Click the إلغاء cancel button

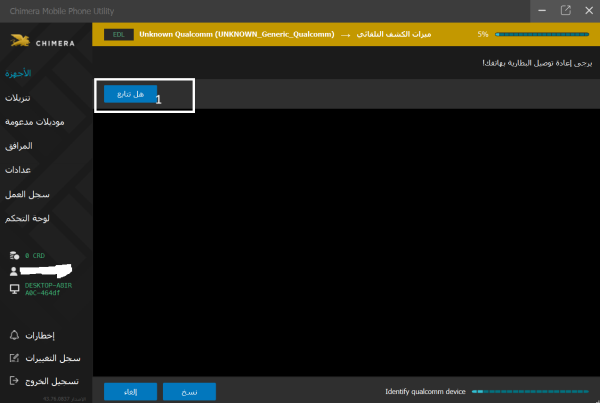click(130, 392)
